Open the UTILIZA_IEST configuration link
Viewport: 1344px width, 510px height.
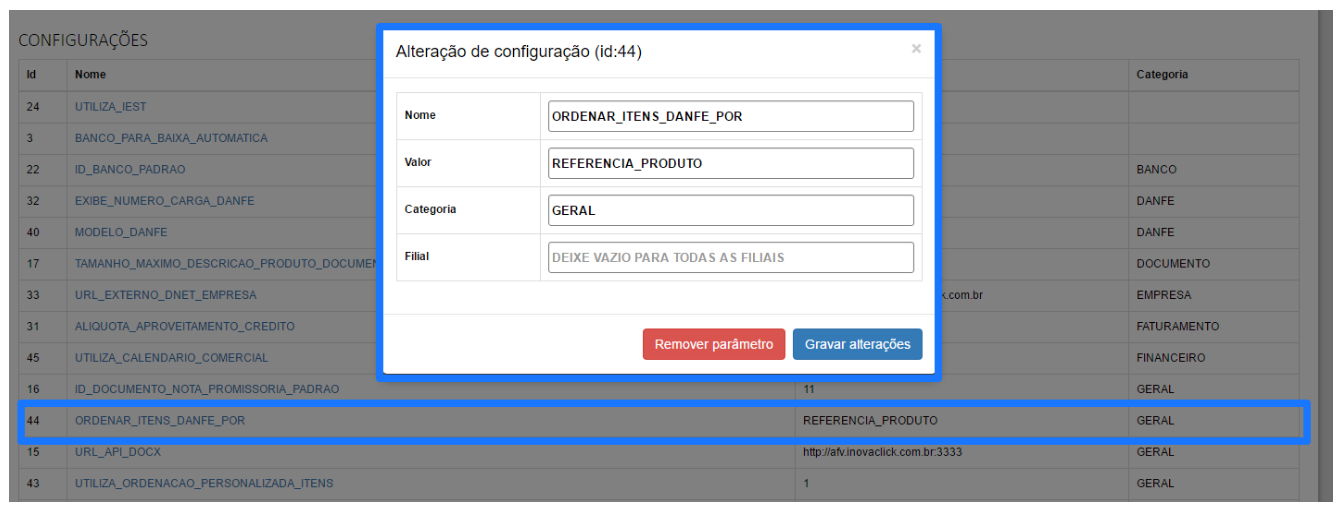pyautogui.click(x=110, y=107)
